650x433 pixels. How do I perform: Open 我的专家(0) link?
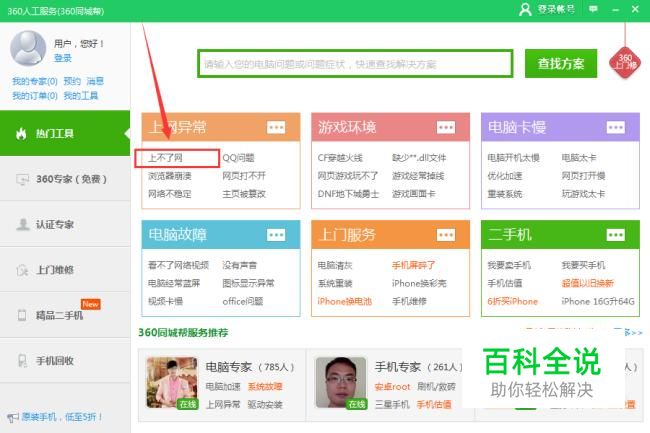click(x=35, y=81)
